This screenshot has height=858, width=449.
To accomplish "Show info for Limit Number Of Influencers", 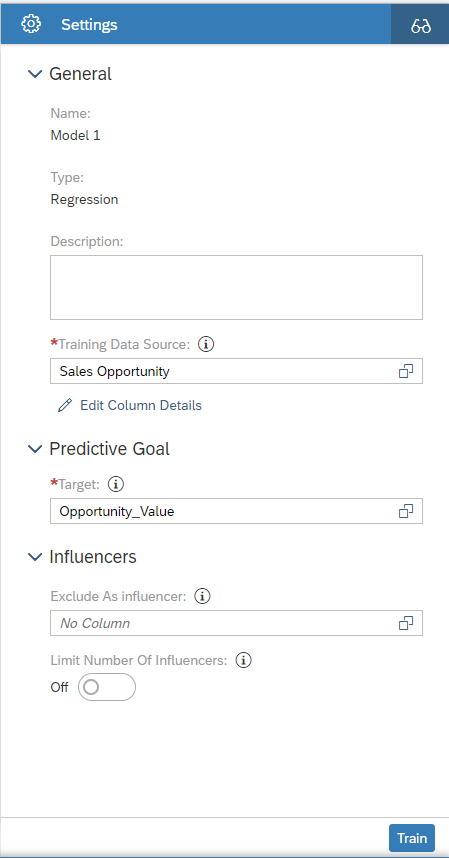I will pyautogui.click(x=243, y=660).
